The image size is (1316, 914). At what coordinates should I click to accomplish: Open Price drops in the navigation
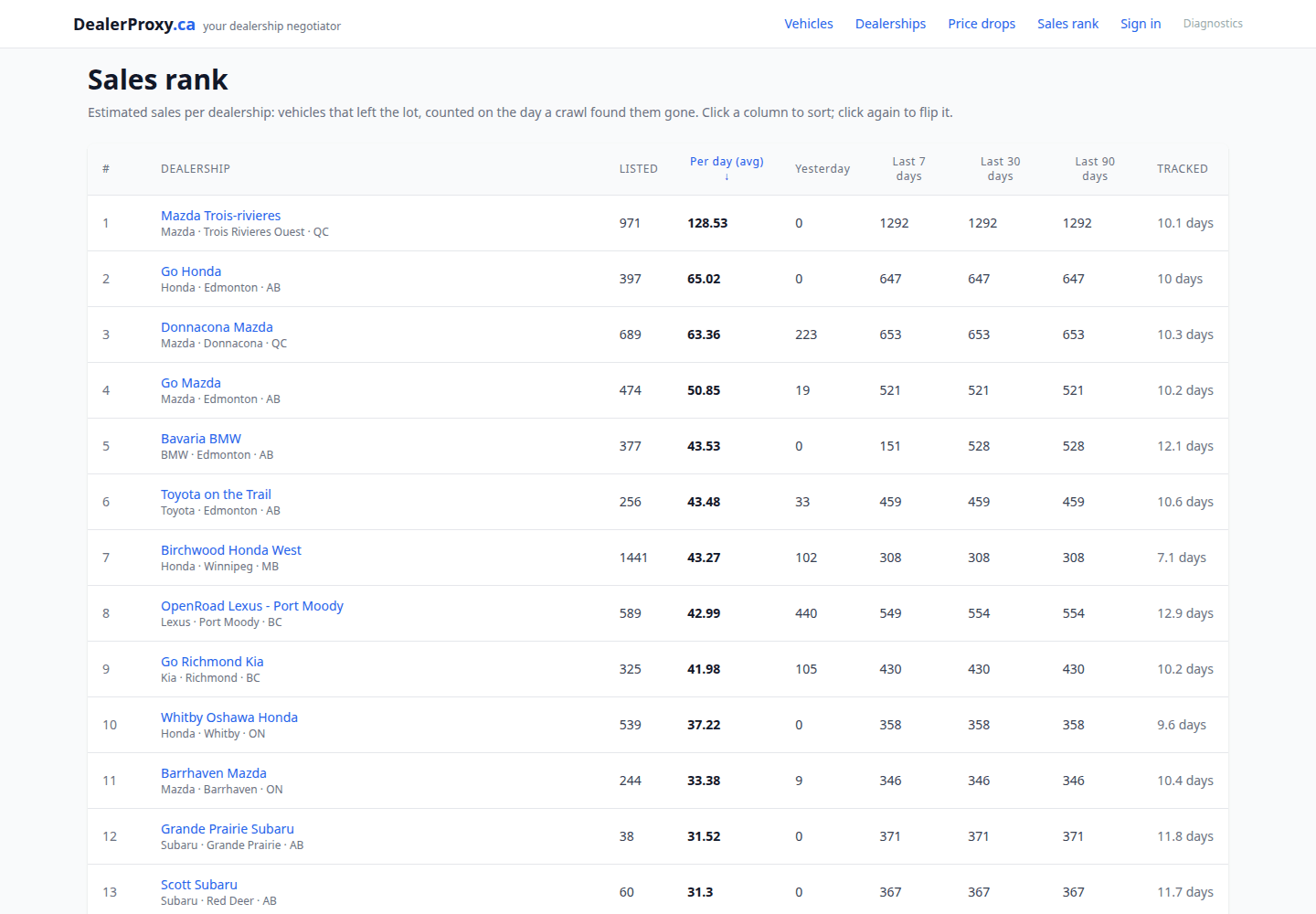coord(982,24)
